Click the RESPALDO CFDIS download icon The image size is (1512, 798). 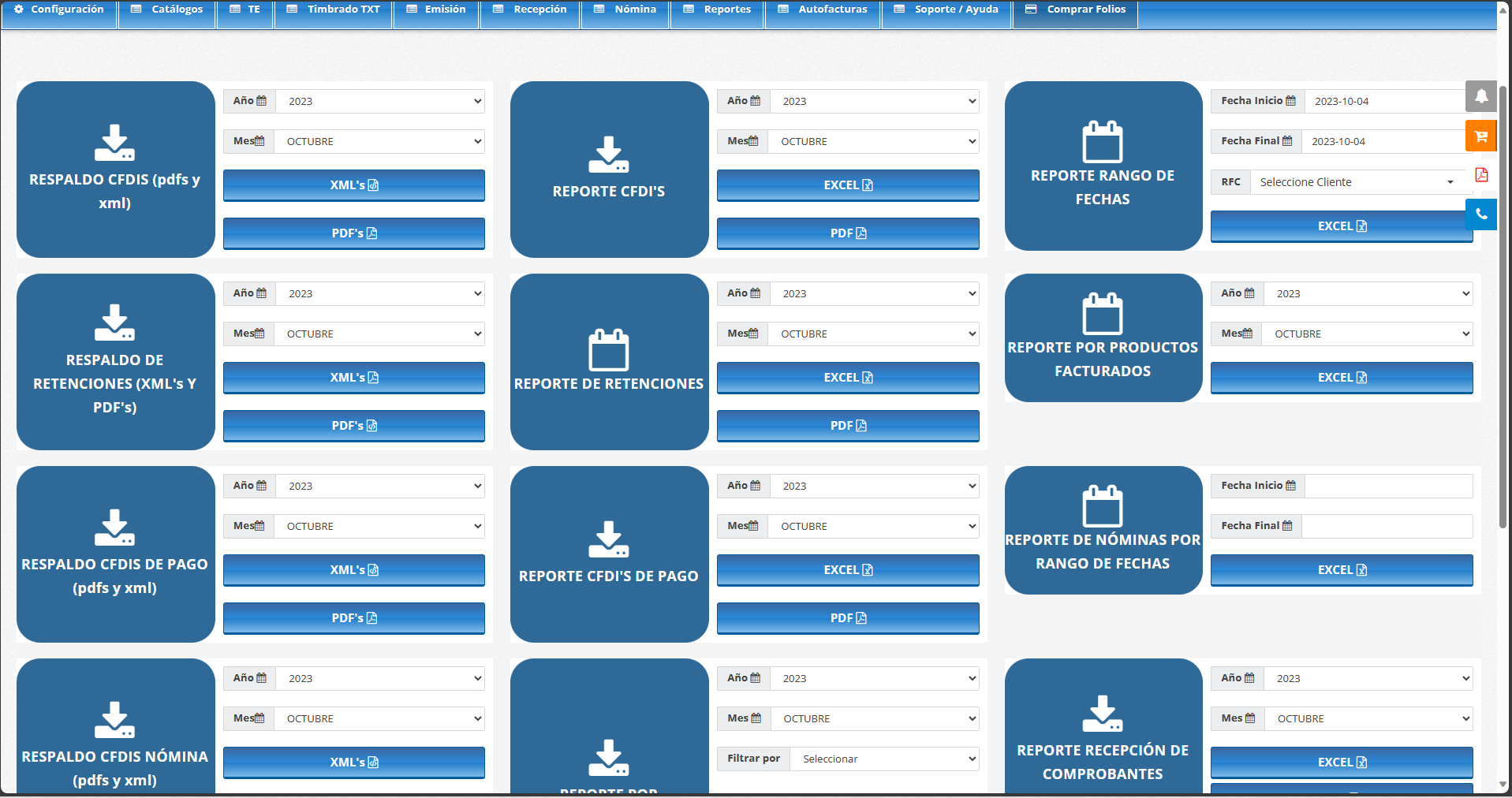(114, 143)
